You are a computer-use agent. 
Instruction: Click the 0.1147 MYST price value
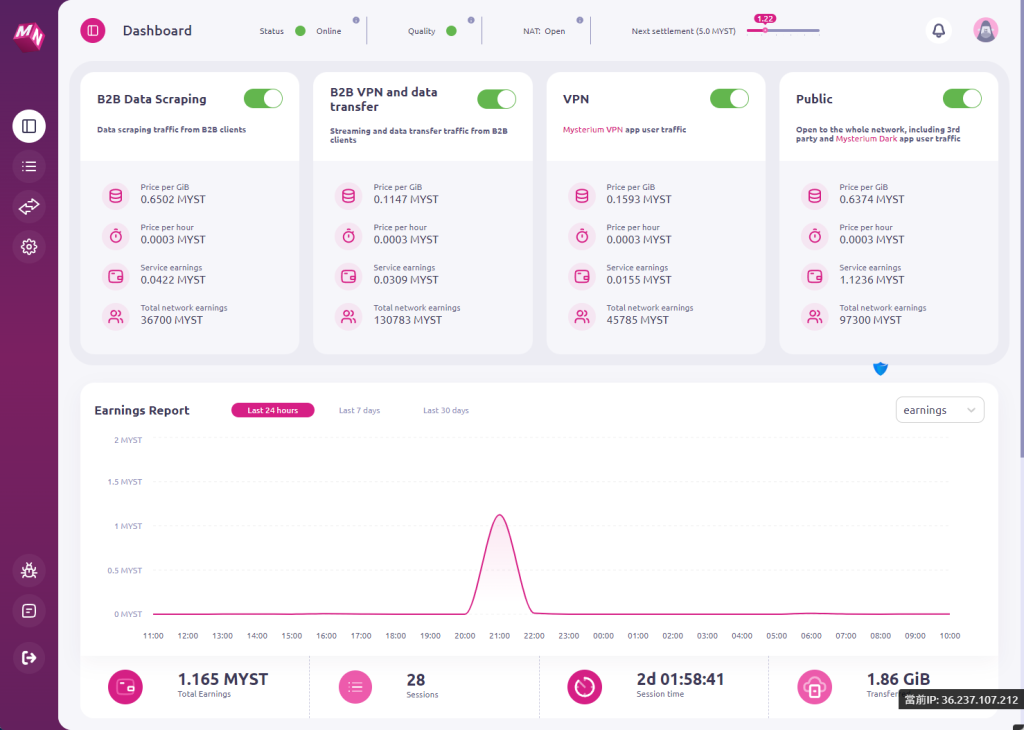[x=406, y=199]
